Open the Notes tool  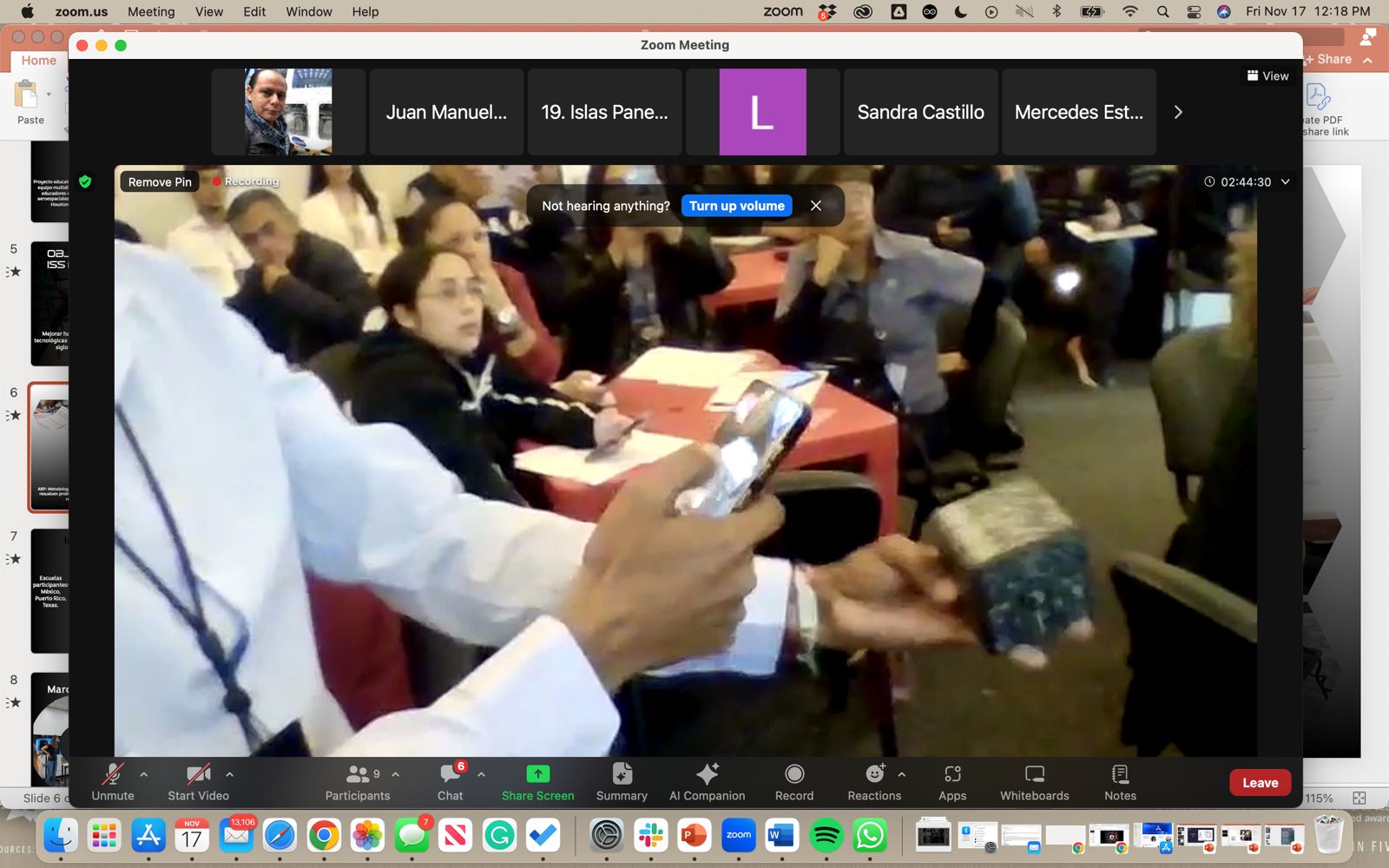point(1120,774)
